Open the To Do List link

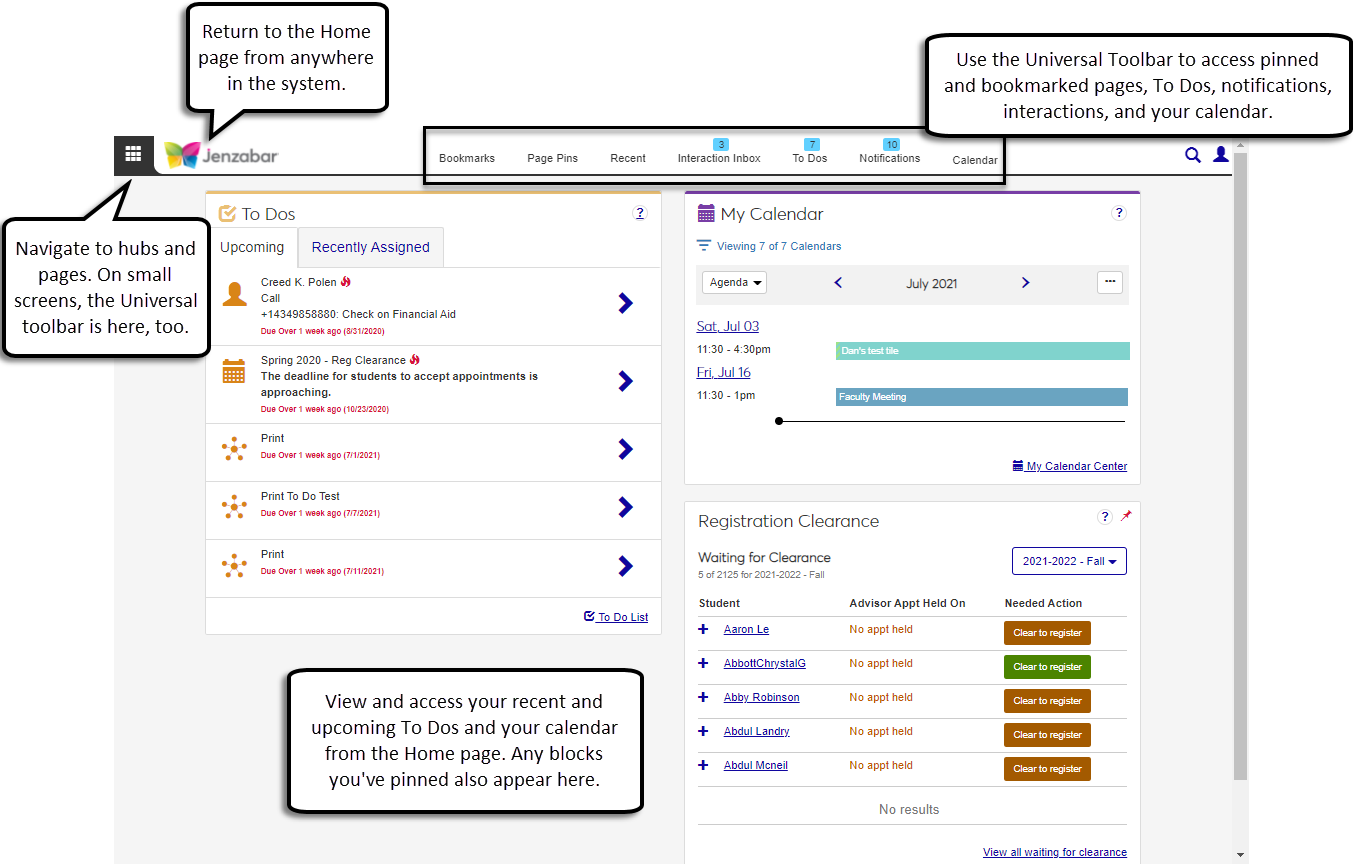[616, 617]
